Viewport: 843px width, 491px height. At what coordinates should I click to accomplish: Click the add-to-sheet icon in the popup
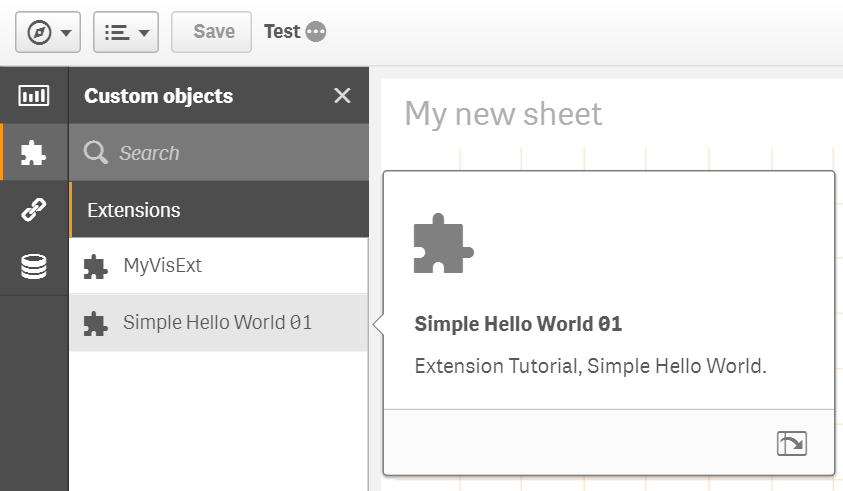pos(791,443)
